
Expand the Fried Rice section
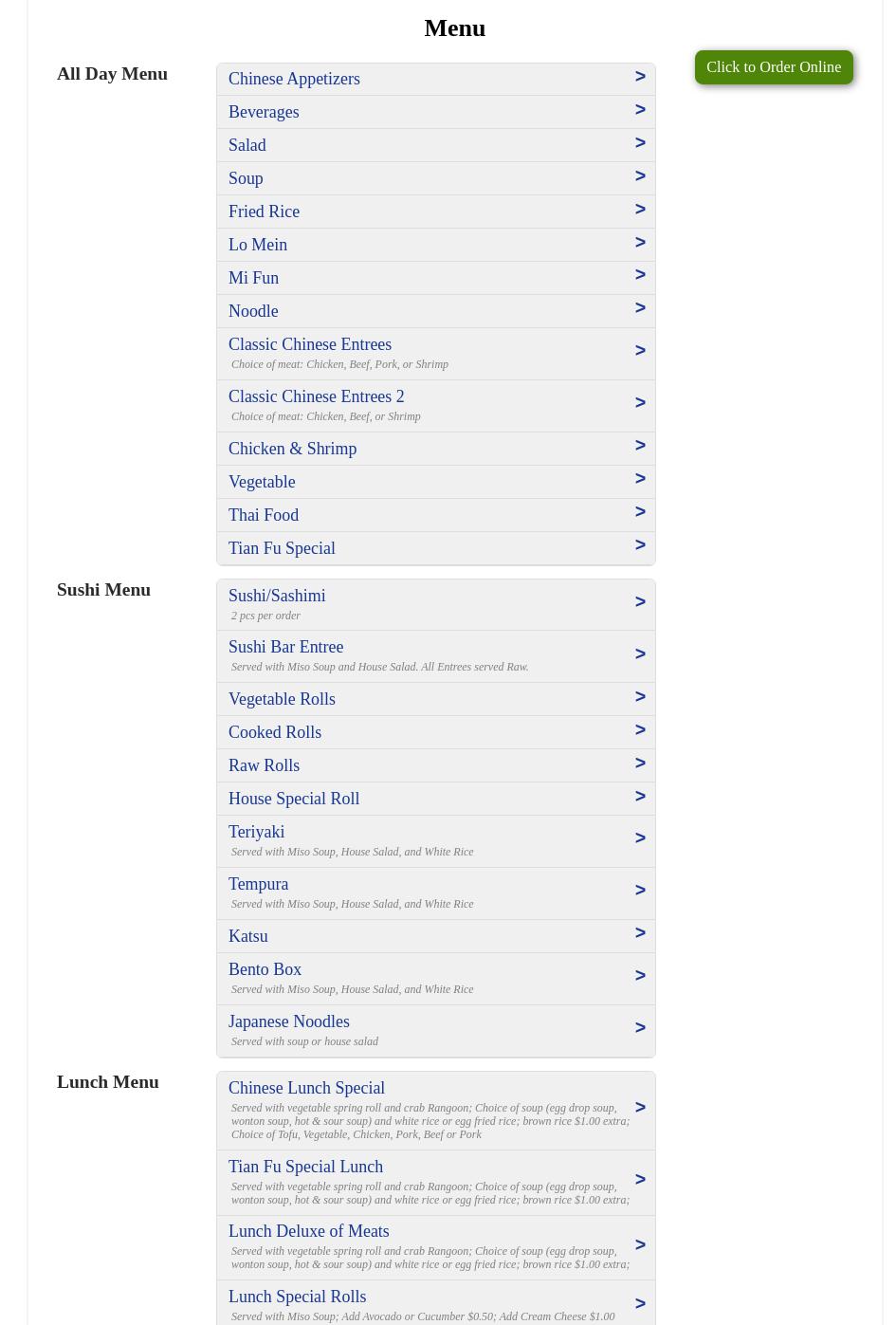[x=264, y=212]
